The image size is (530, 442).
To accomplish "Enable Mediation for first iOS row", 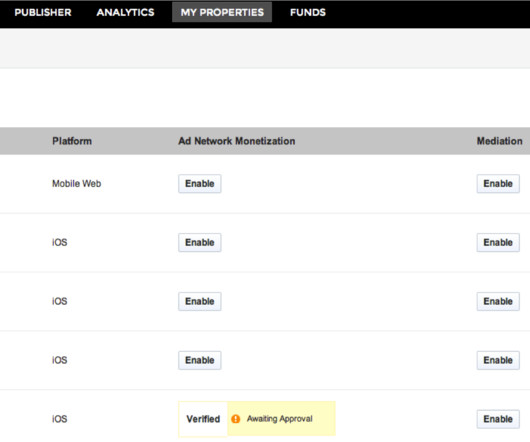I will [x=498, y=242].
